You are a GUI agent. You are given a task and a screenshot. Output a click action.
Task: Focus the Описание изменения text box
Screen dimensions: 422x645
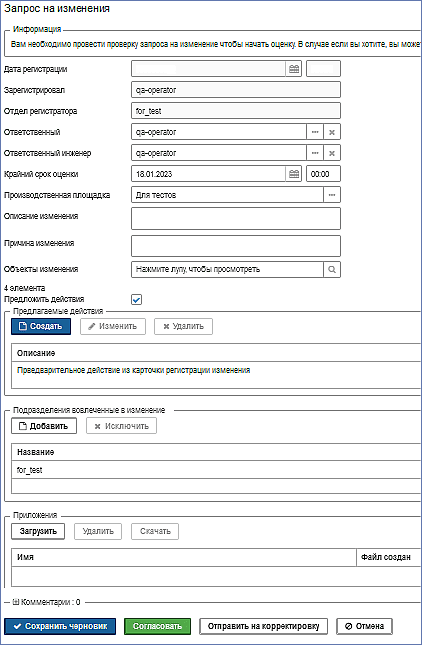coord(236,218)
